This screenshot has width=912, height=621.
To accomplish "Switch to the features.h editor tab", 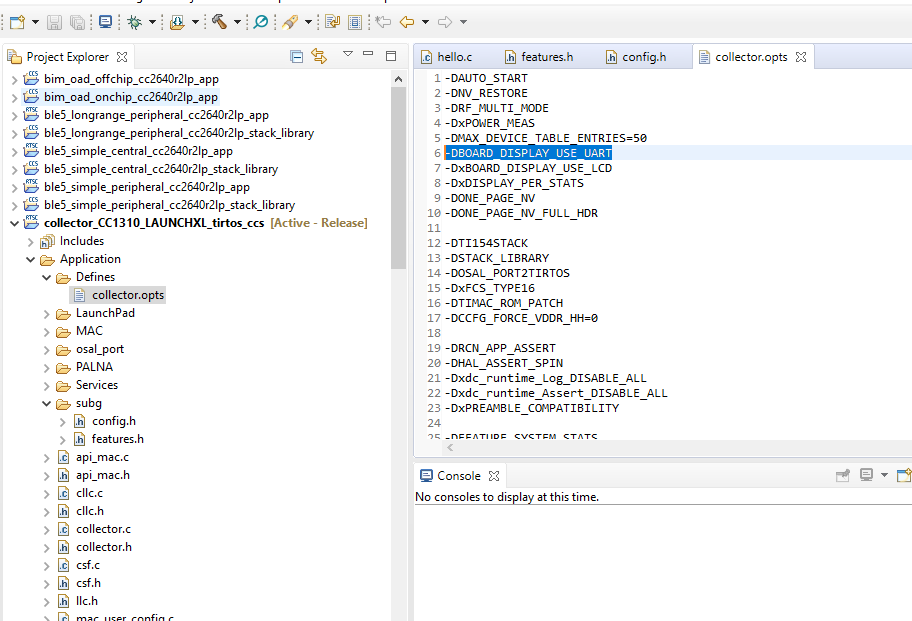I will (x=544, y=57).
